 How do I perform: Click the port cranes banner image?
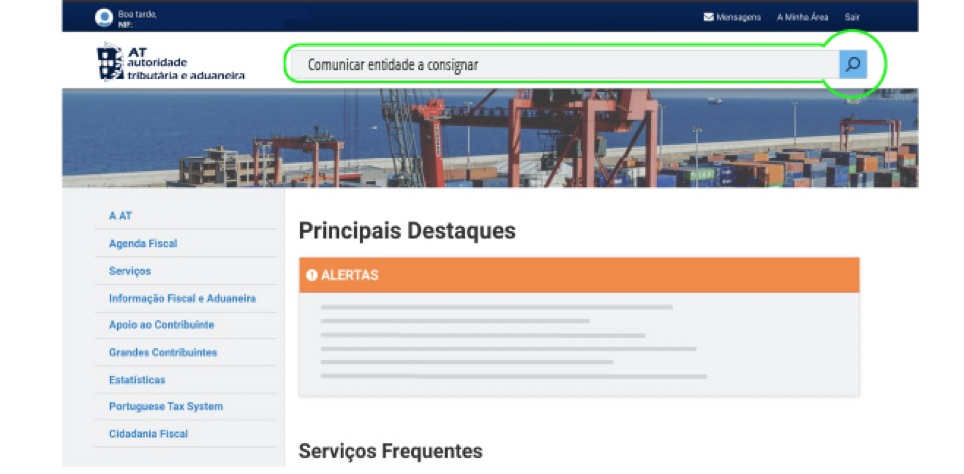click(x=490, y=138)
